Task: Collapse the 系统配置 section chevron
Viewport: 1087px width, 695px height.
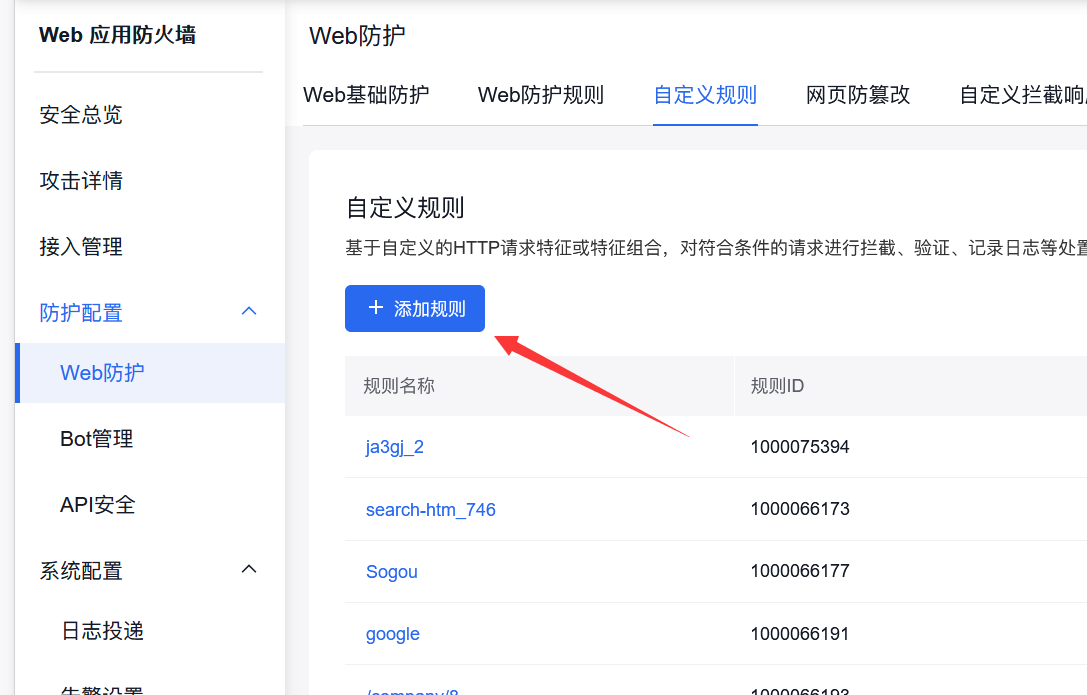Action: coord(249,570)
